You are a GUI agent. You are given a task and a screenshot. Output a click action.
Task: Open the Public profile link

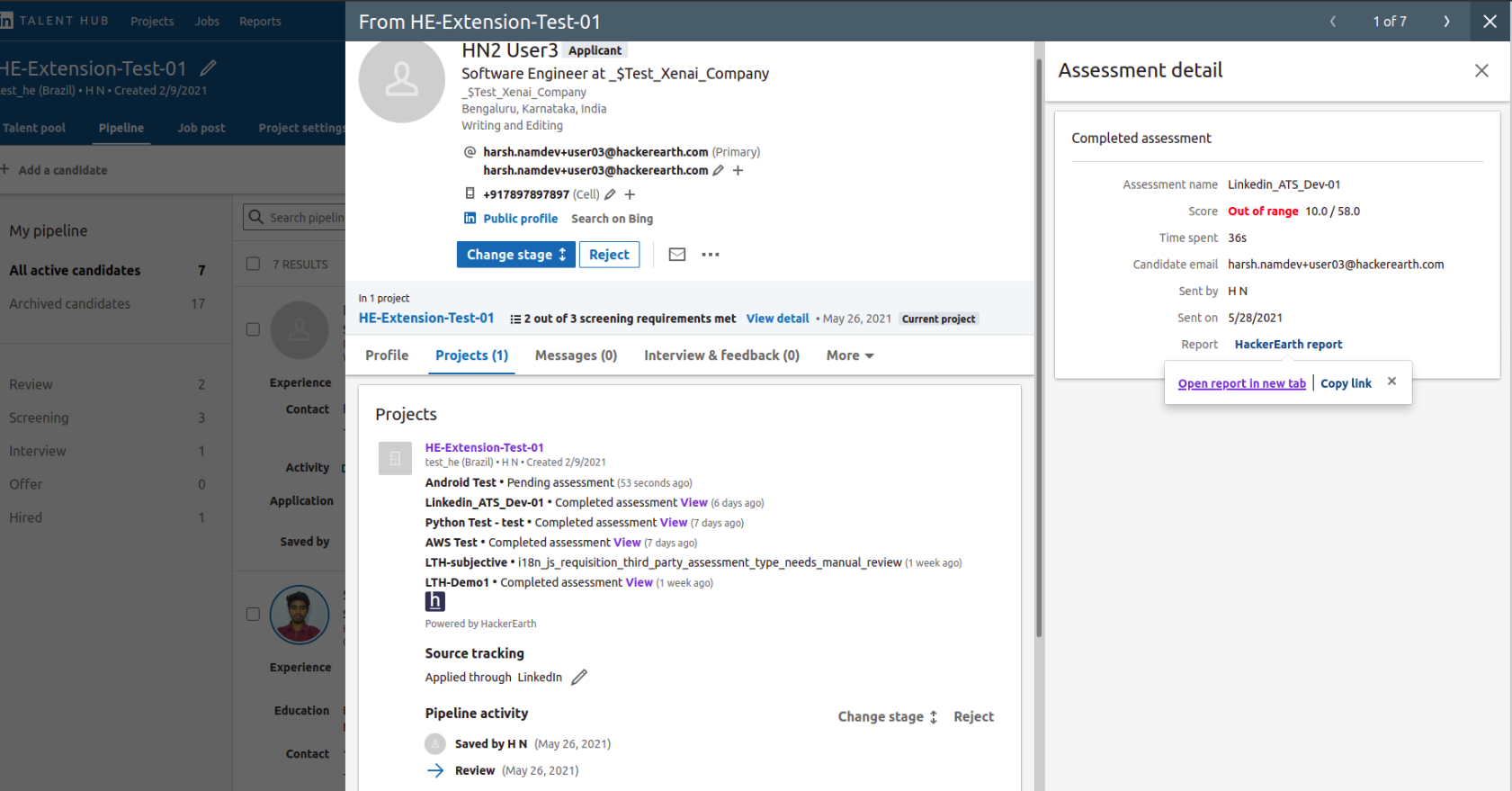[x=520, y=218]
